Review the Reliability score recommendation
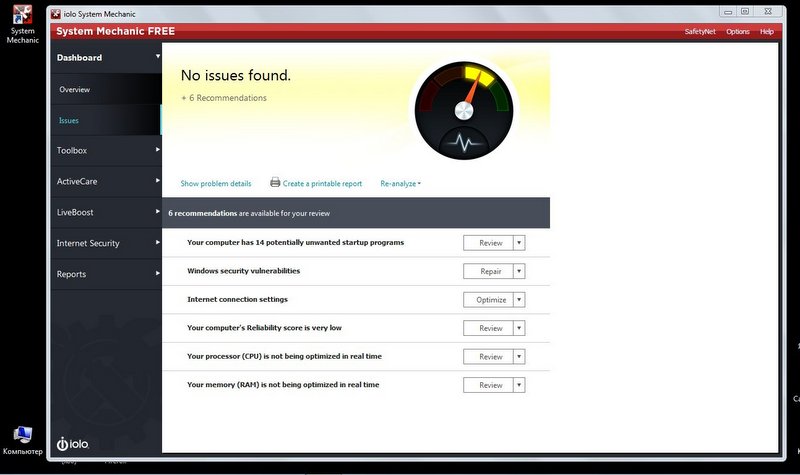800x475 pixels. coord(488,328)
